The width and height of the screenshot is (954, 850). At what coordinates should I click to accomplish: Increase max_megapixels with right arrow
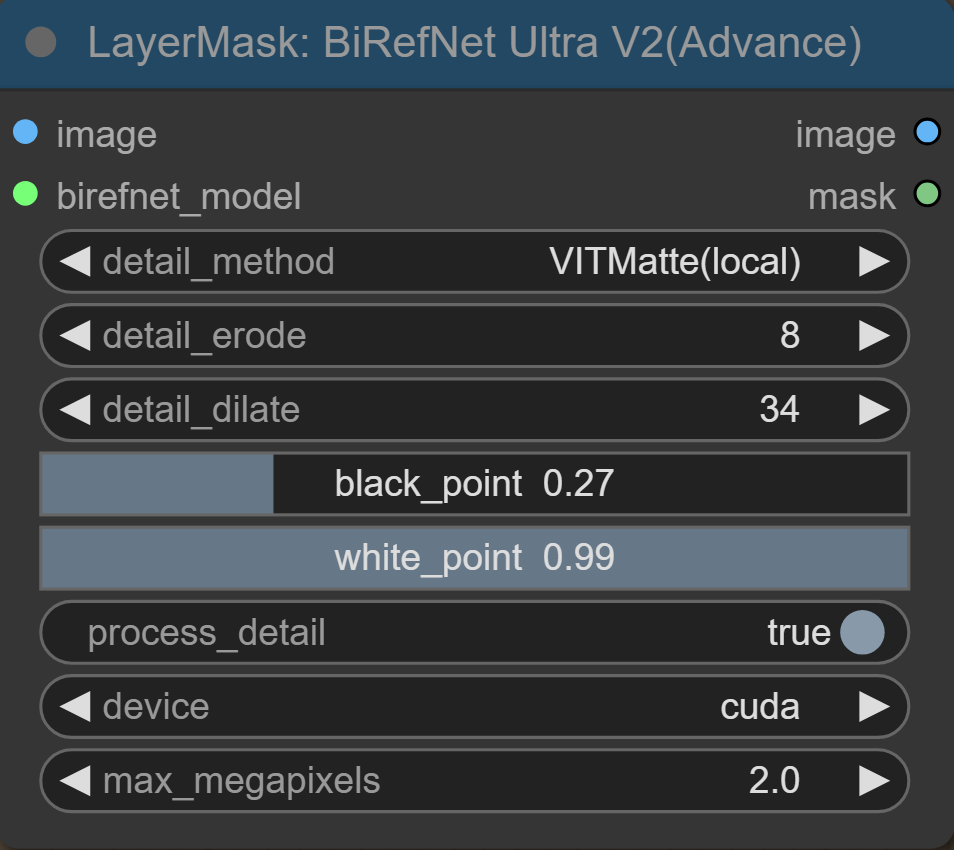point(874,781)
